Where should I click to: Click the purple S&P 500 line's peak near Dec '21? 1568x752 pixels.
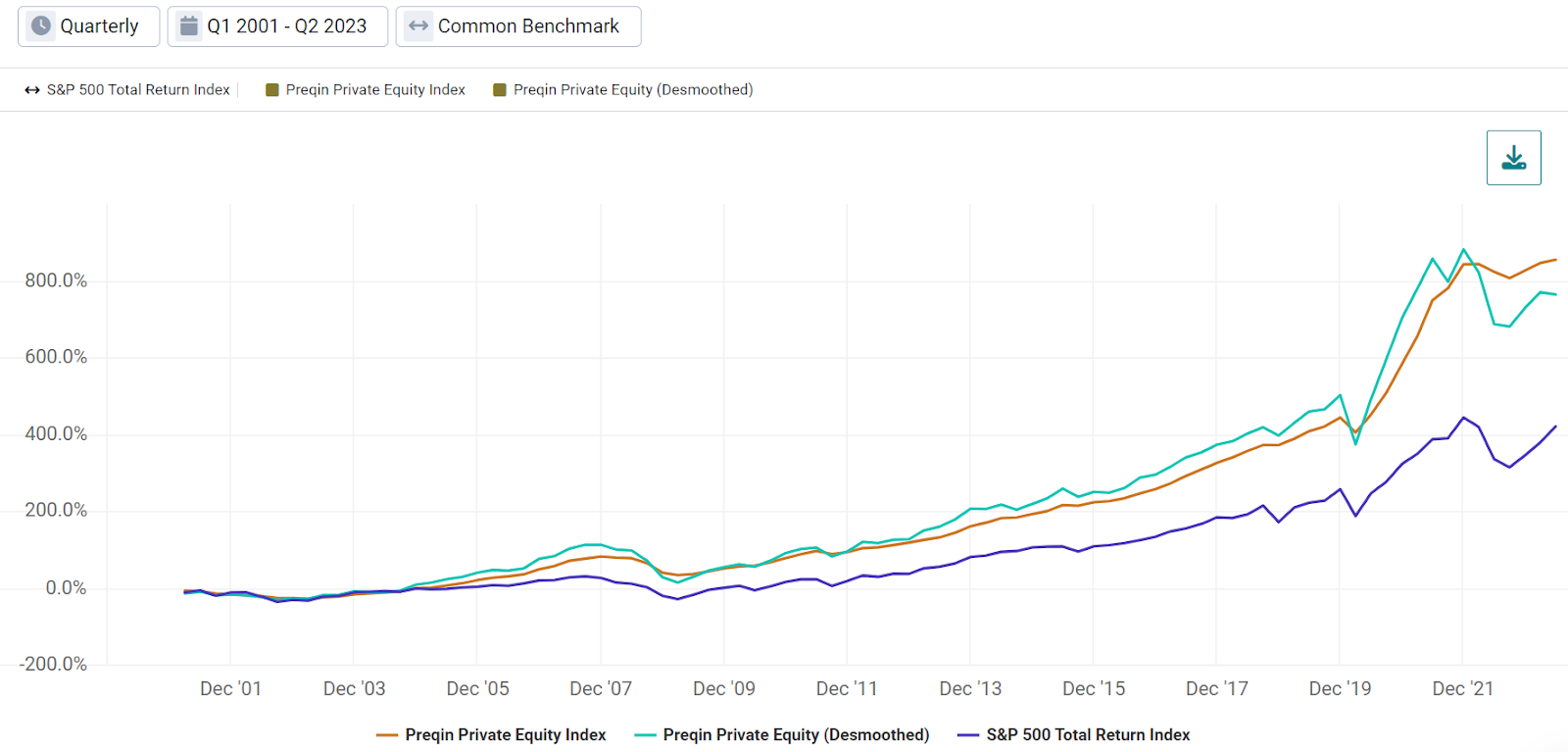[x=1464, y=419]
